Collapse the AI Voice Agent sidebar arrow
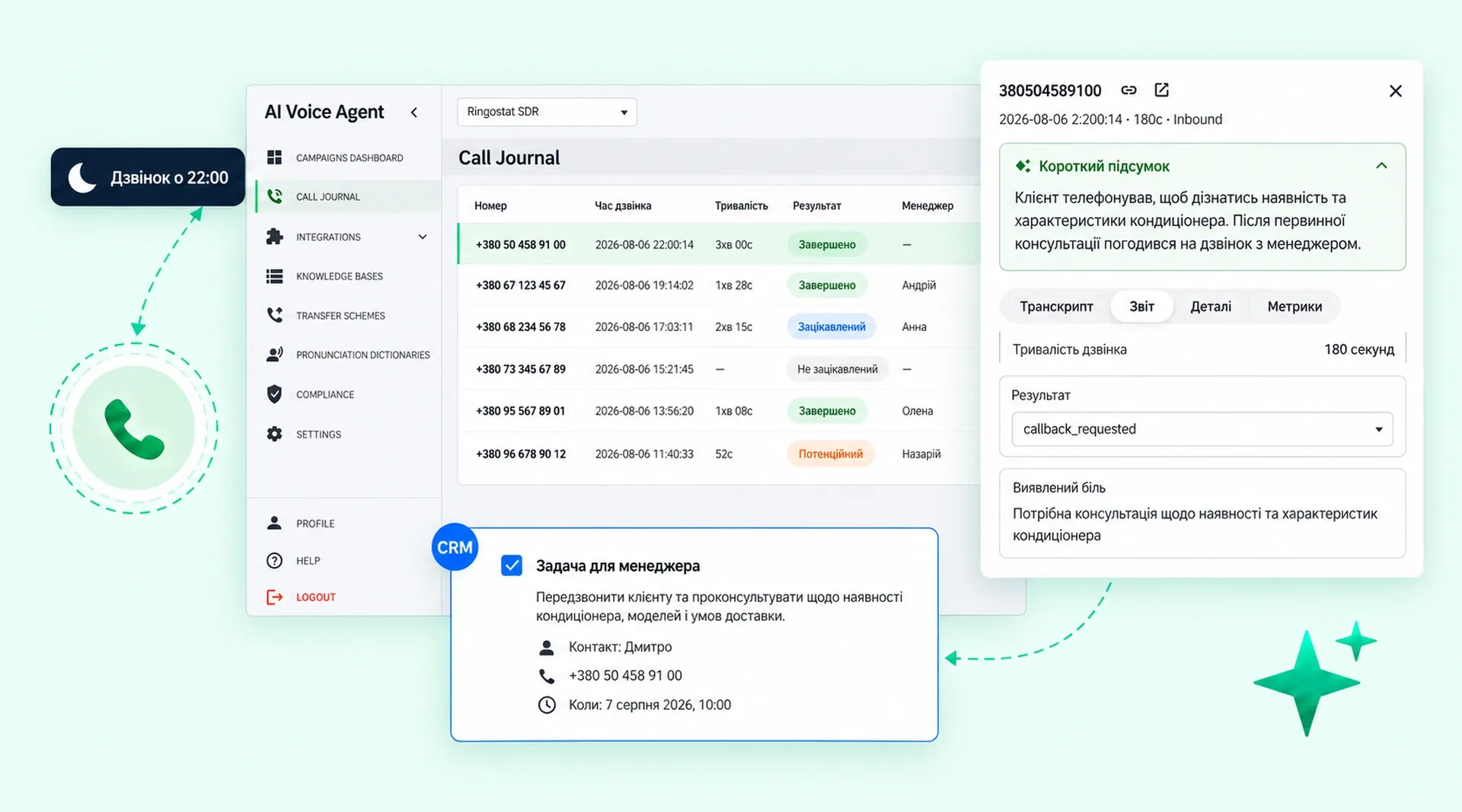 click(x=414, y=113)
